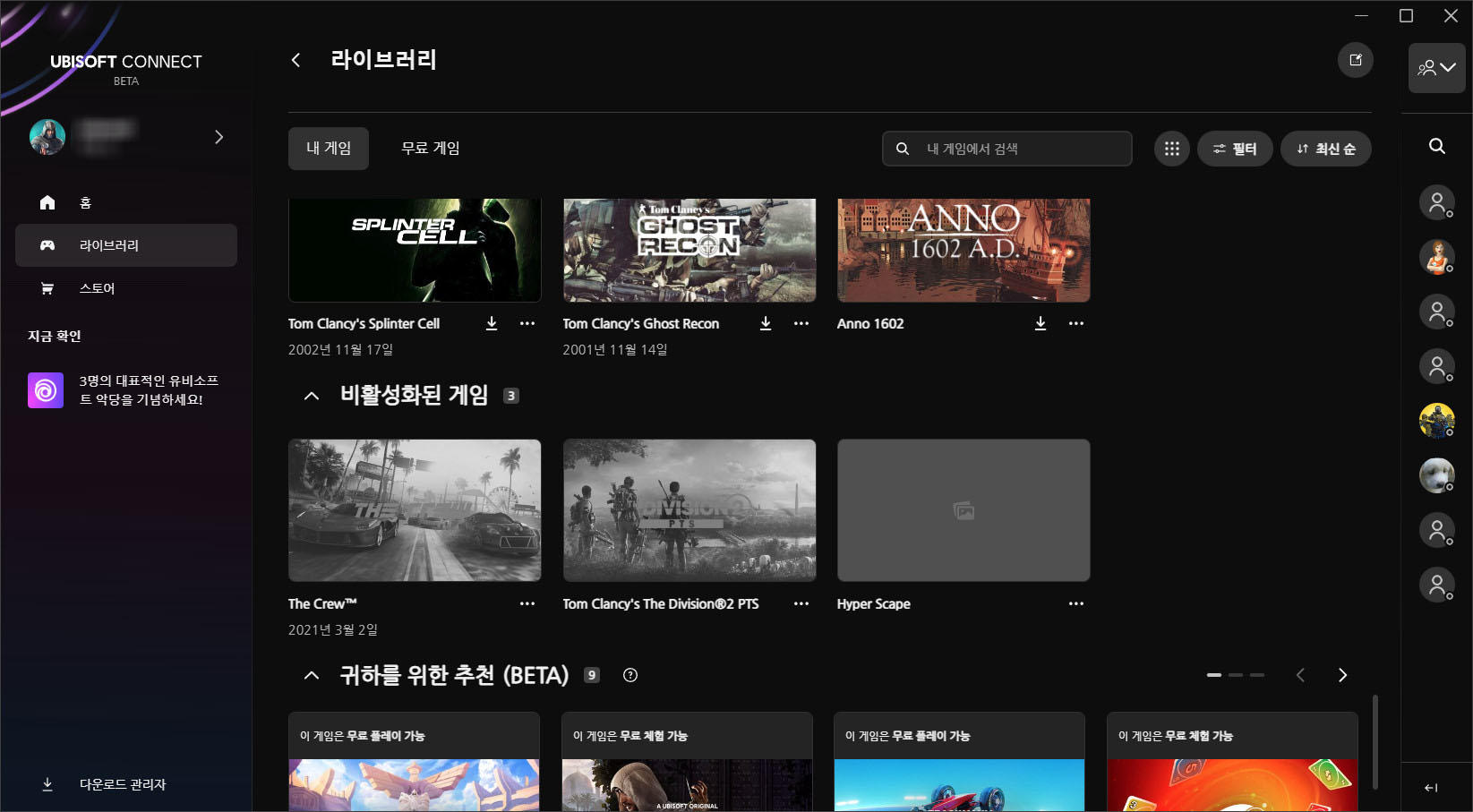The width and height of the screenshot is (1473, 812).
Task: Click the search icon in friends sidebar
Action: pyautogui.click(x=1436, y=146)
